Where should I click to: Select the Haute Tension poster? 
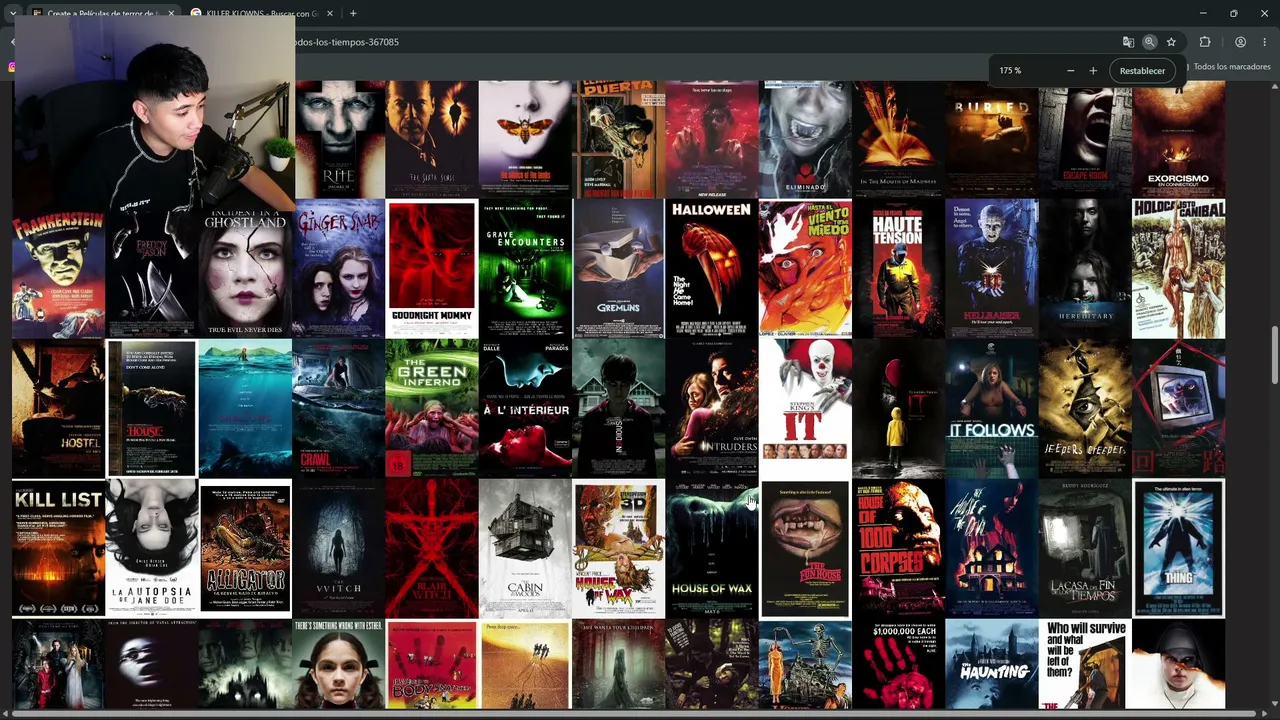[898, 269]
